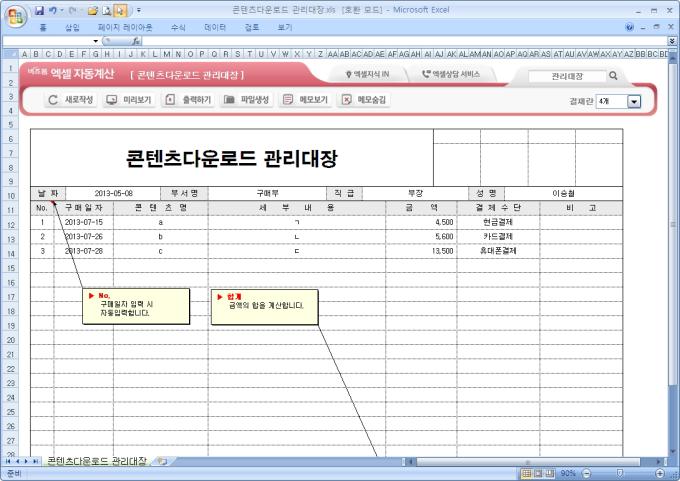This screenshot has width=680, height=481.
Task: Click the 파일생성 button
Action: tap(247, 100)
